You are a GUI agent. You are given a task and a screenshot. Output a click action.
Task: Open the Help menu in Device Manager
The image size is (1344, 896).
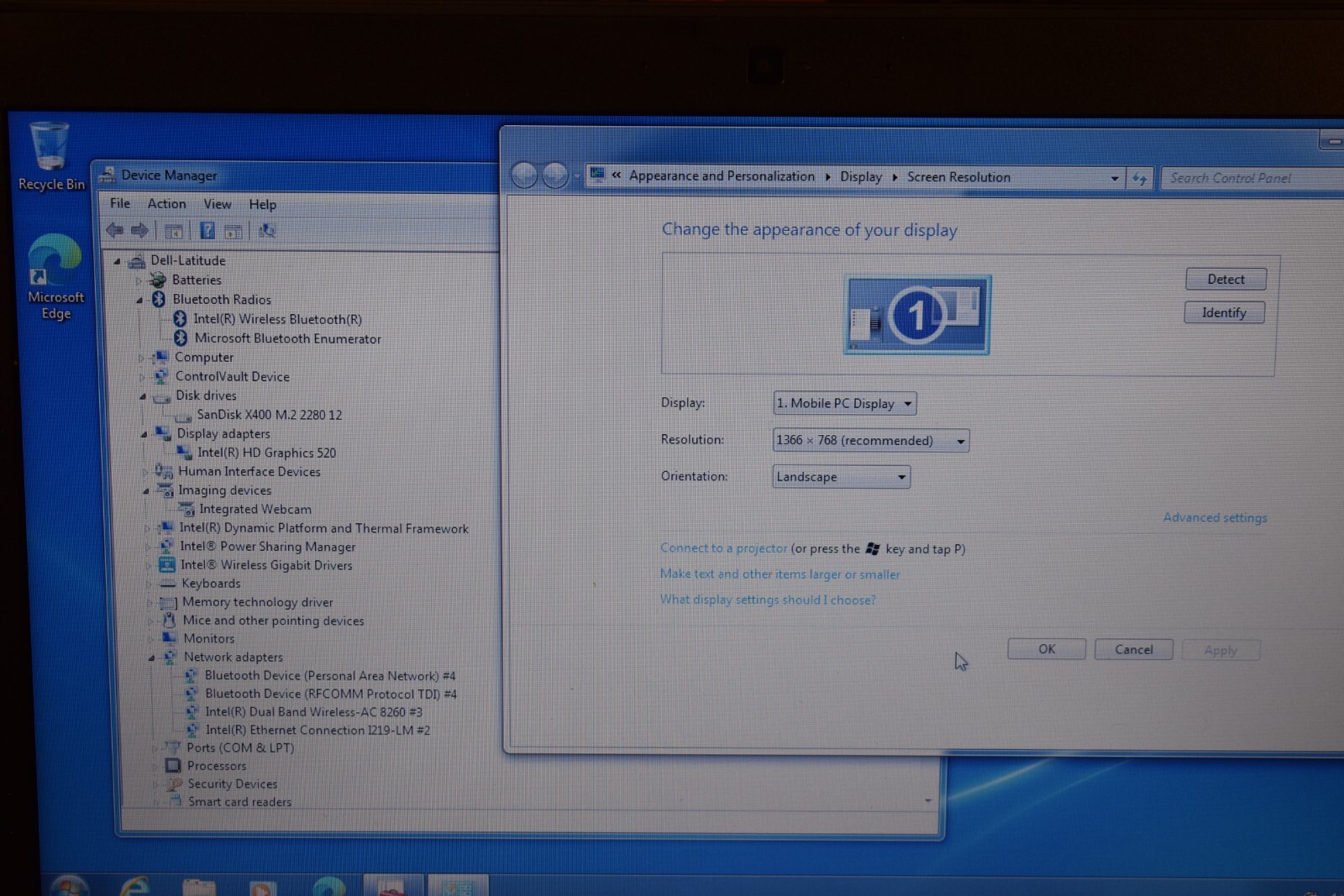click(x=262, y=204)
